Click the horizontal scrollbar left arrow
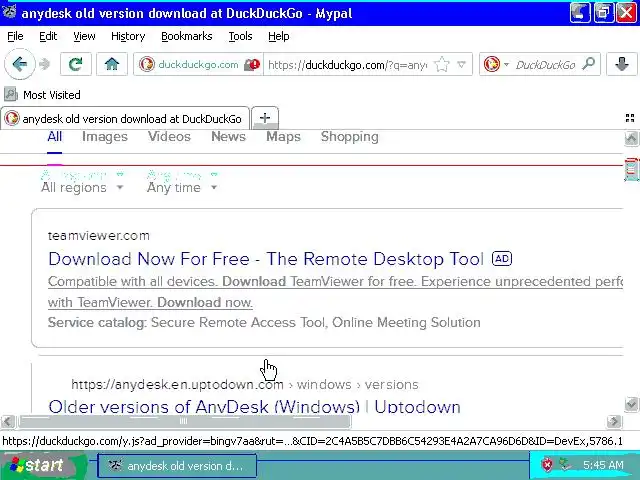 [x=8, y=421]
